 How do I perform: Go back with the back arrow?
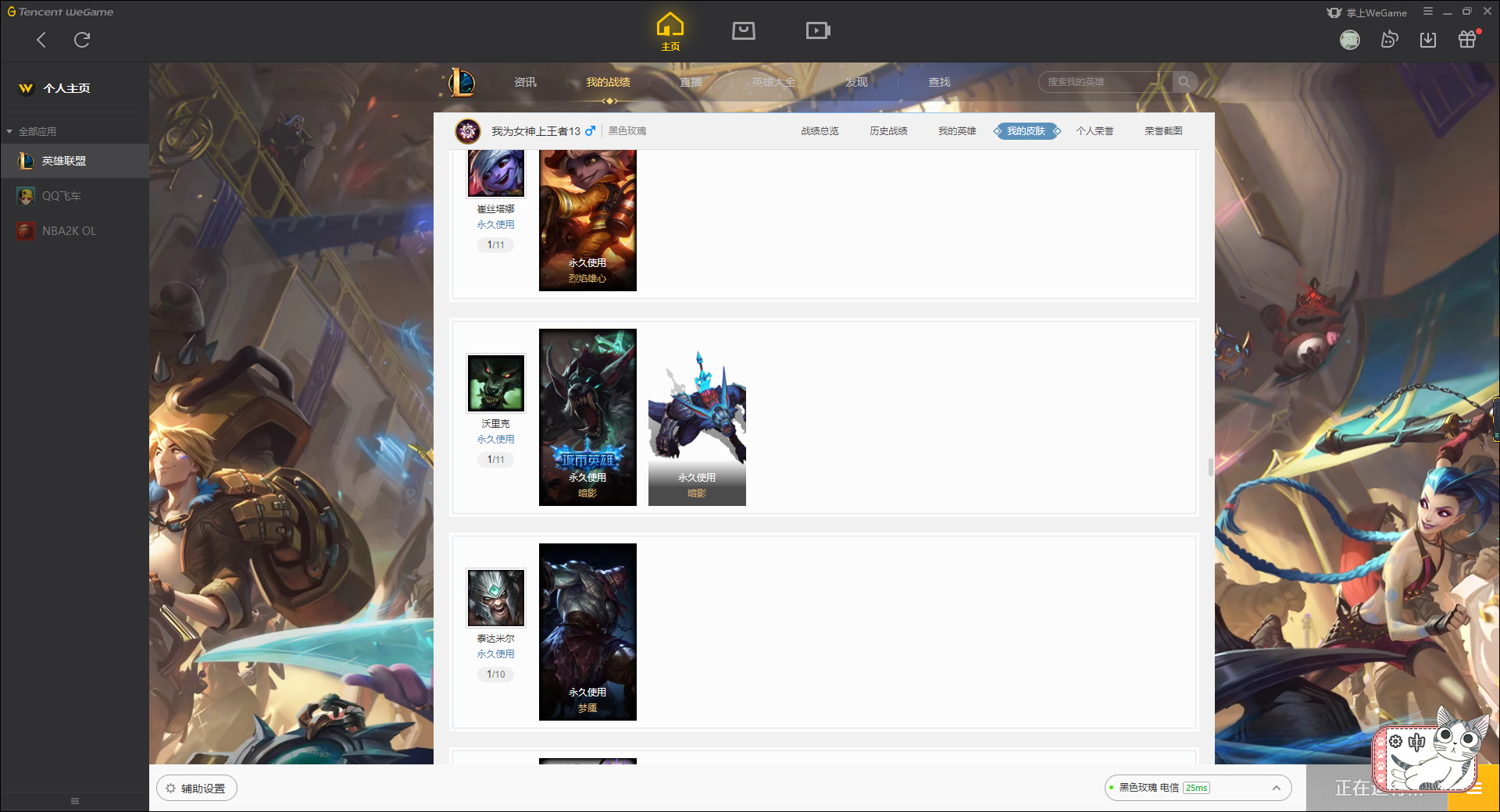41,40
